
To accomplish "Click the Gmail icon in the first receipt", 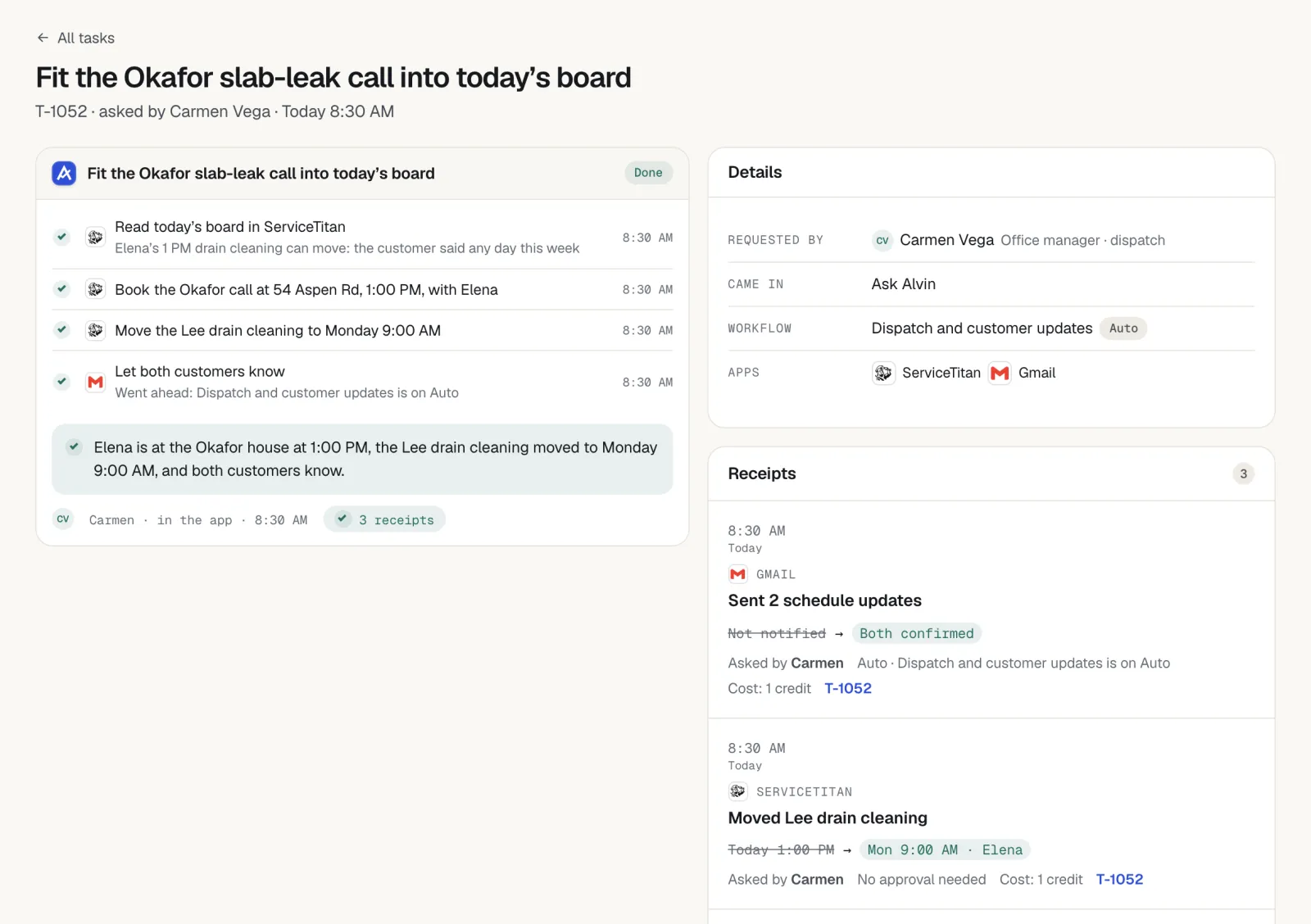I will click(737, 574).
